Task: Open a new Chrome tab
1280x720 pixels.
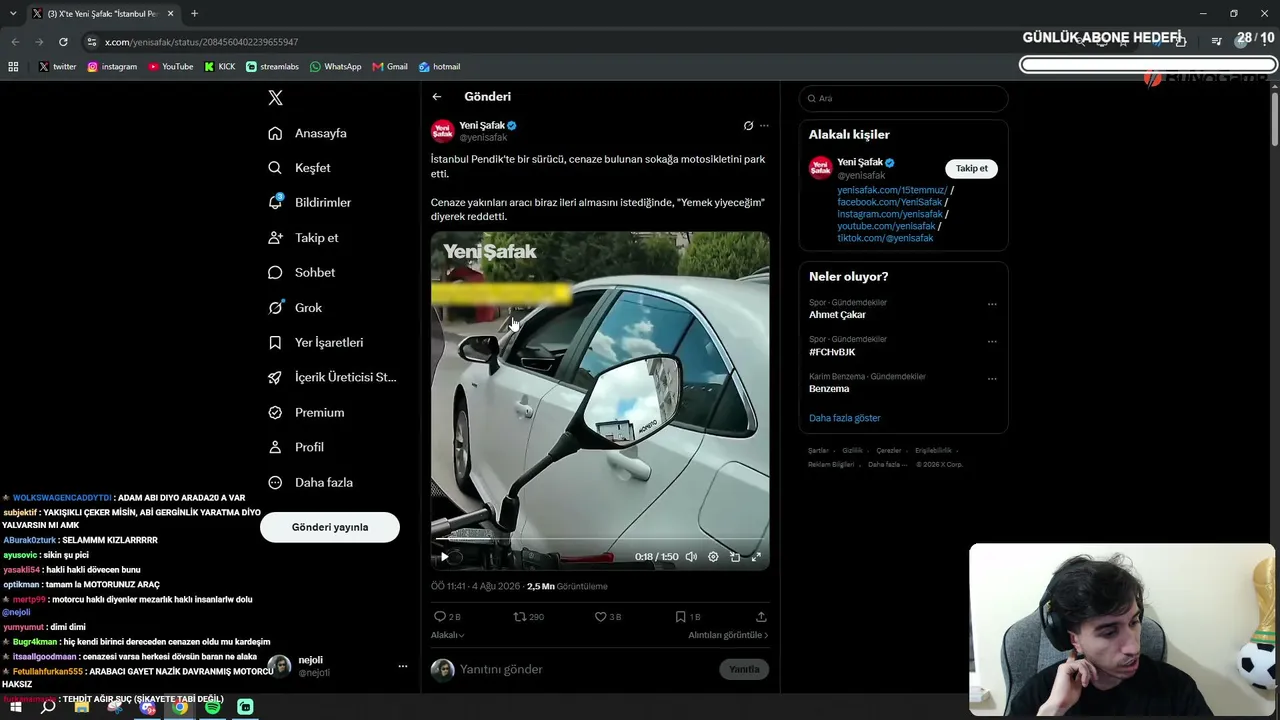Action: tap(194, 14)
